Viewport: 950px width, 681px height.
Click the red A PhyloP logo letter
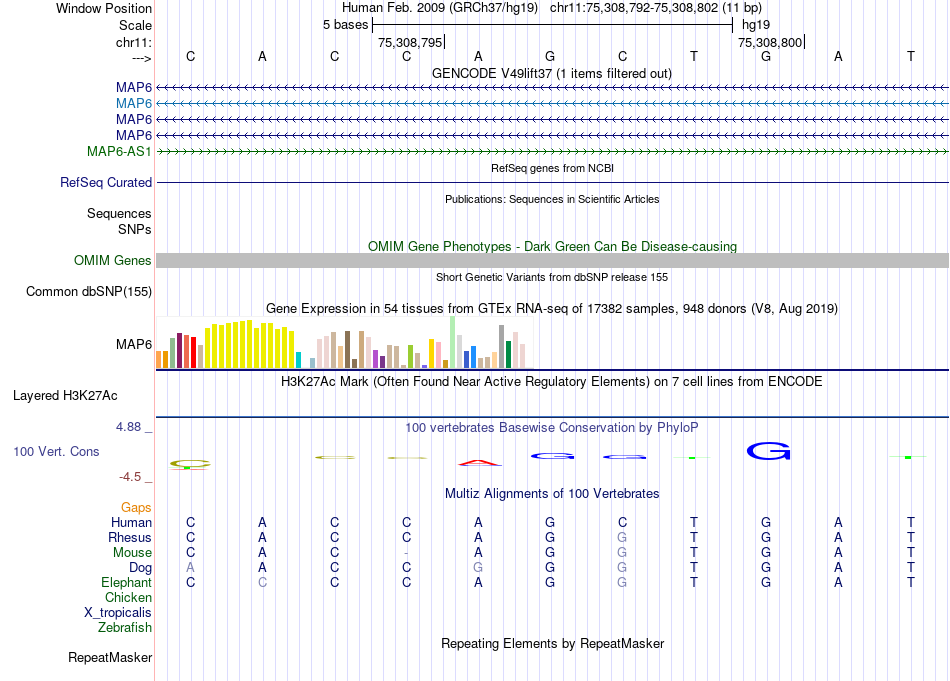(x=479, y=463)
